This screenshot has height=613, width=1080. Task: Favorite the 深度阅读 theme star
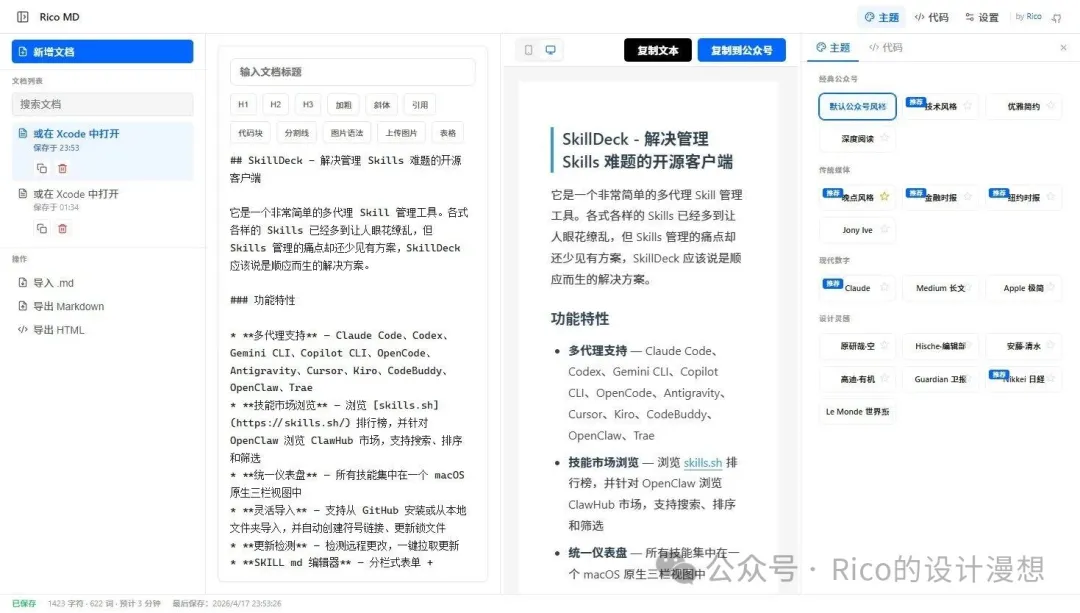(884, 138)
